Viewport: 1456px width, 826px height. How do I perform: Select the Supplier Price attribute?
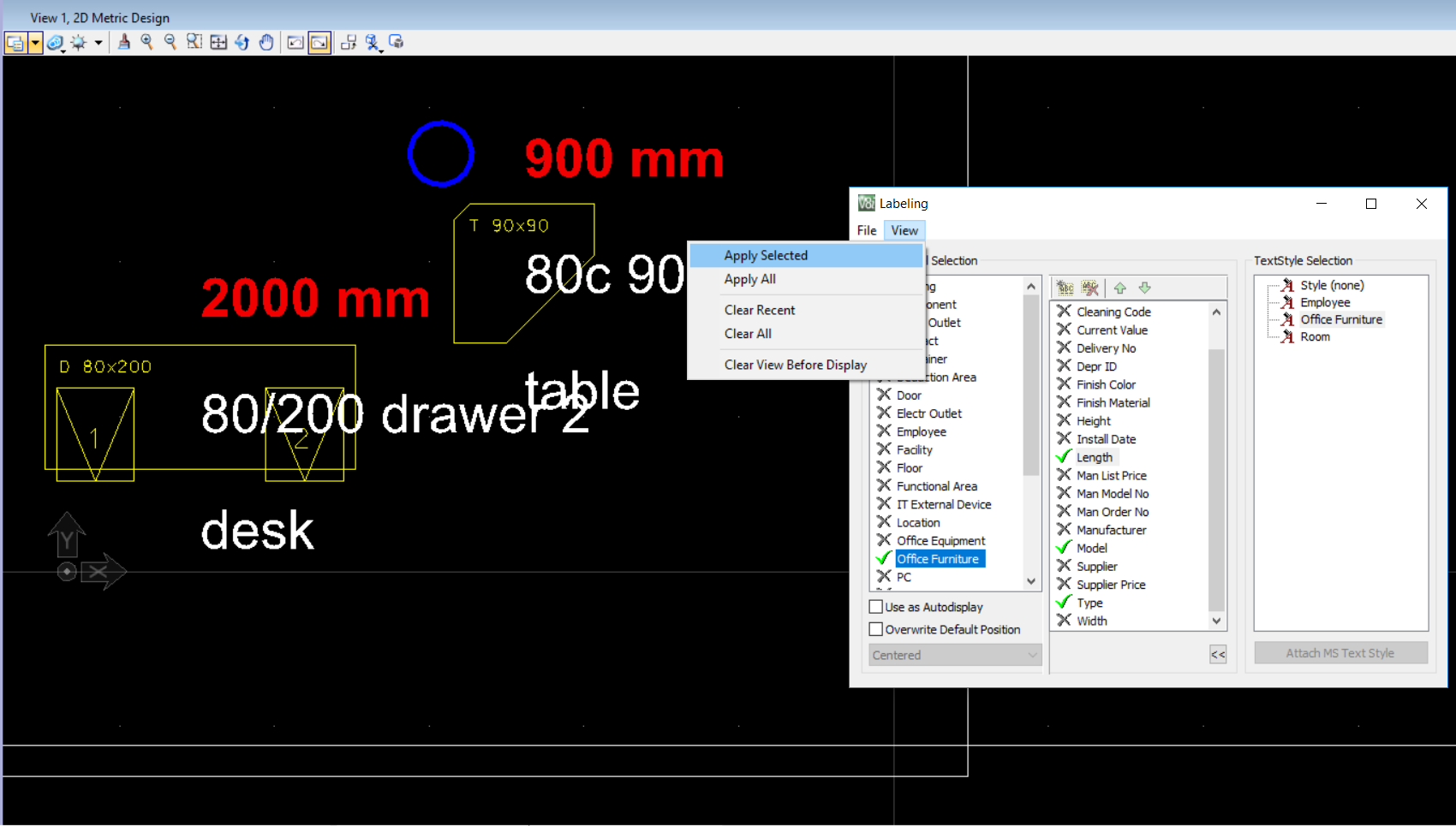coord(1111,585)
